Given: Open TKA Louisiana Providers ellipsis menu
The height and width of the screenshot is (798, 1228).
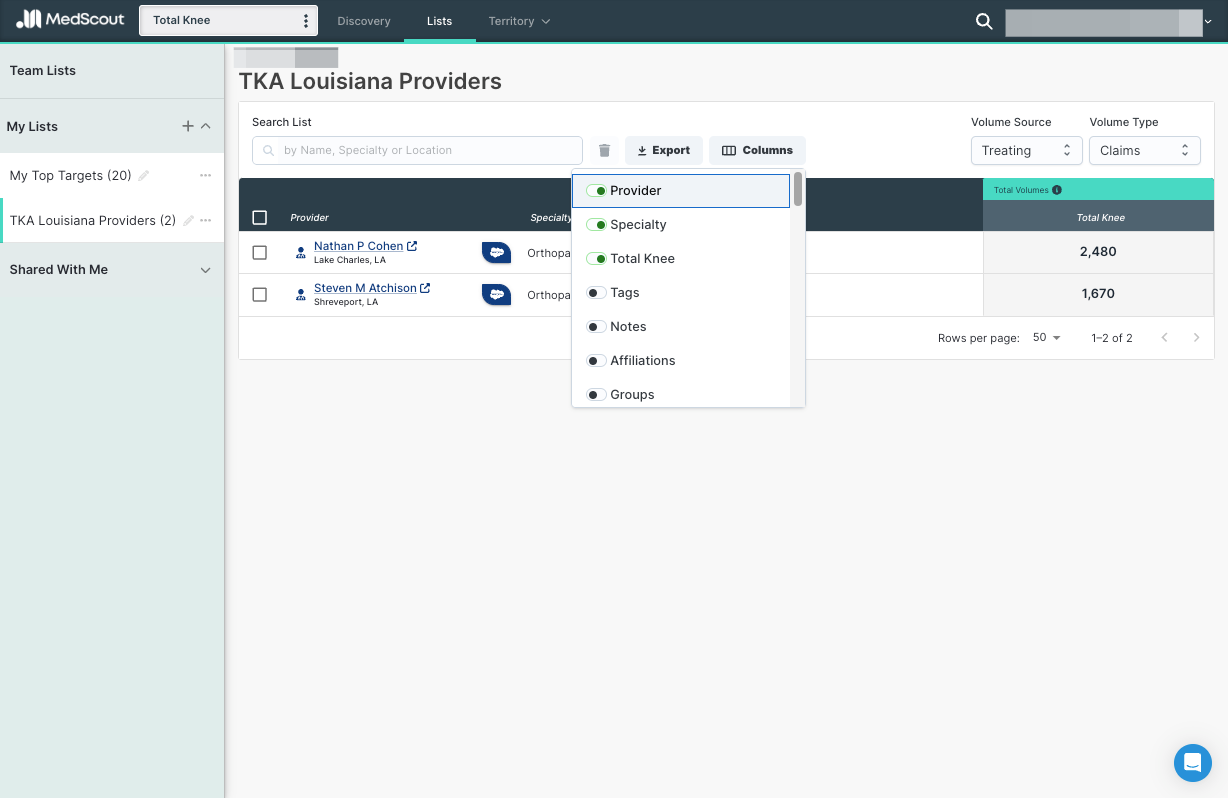Looking at the screenshot, I should point(205,220).
